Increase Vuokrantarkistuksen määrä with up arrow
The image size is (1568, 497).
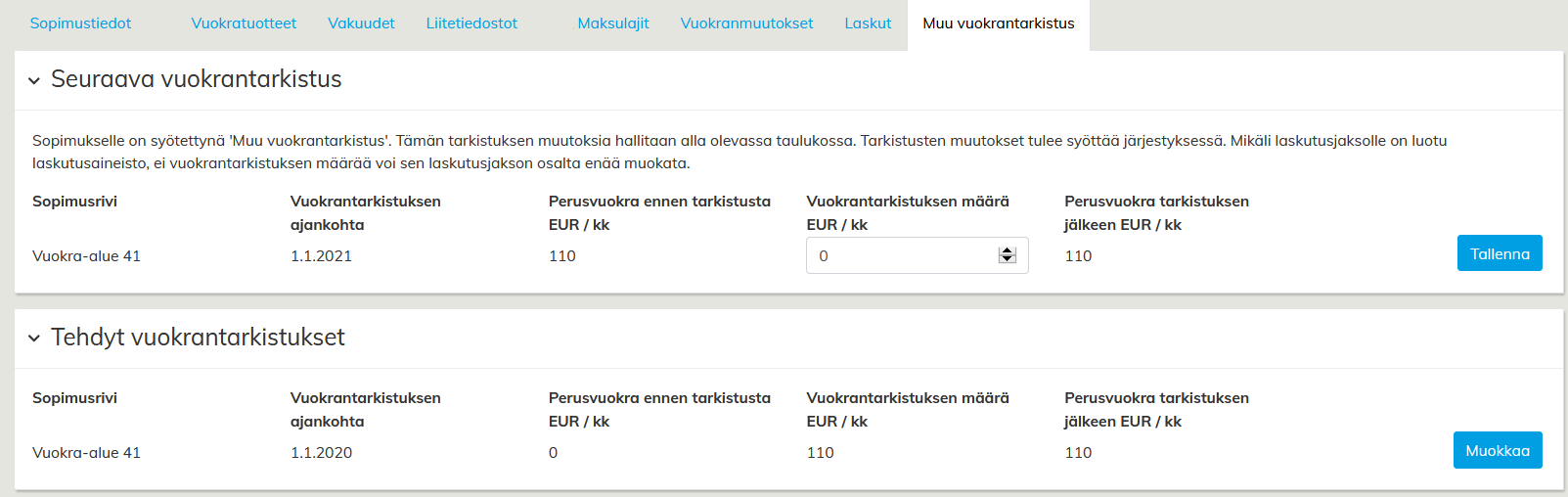(x=1008, y=251)
